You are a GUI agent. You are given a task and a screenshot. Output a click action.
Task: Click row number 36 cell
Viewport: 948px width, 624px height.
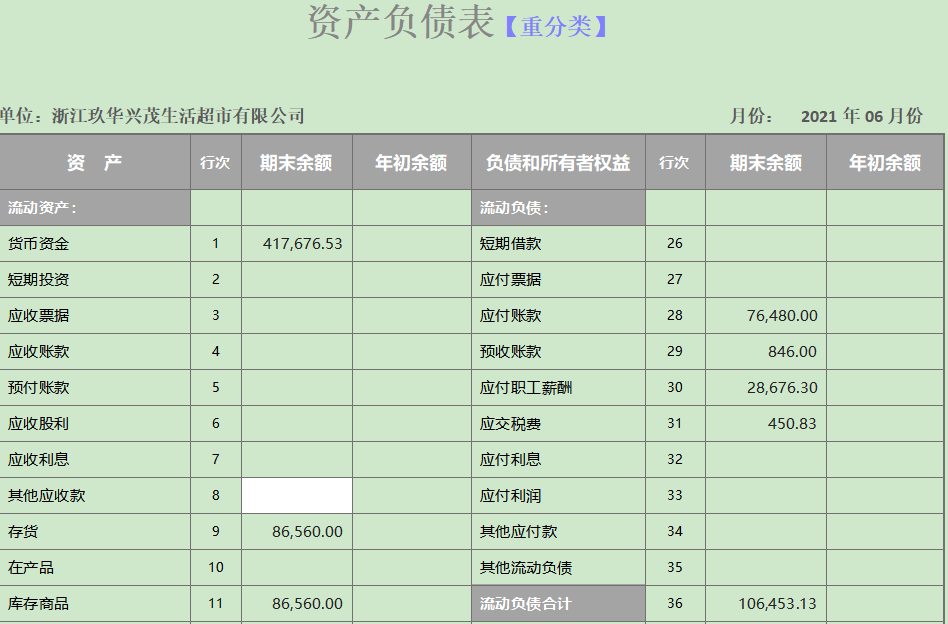point(675,603)
